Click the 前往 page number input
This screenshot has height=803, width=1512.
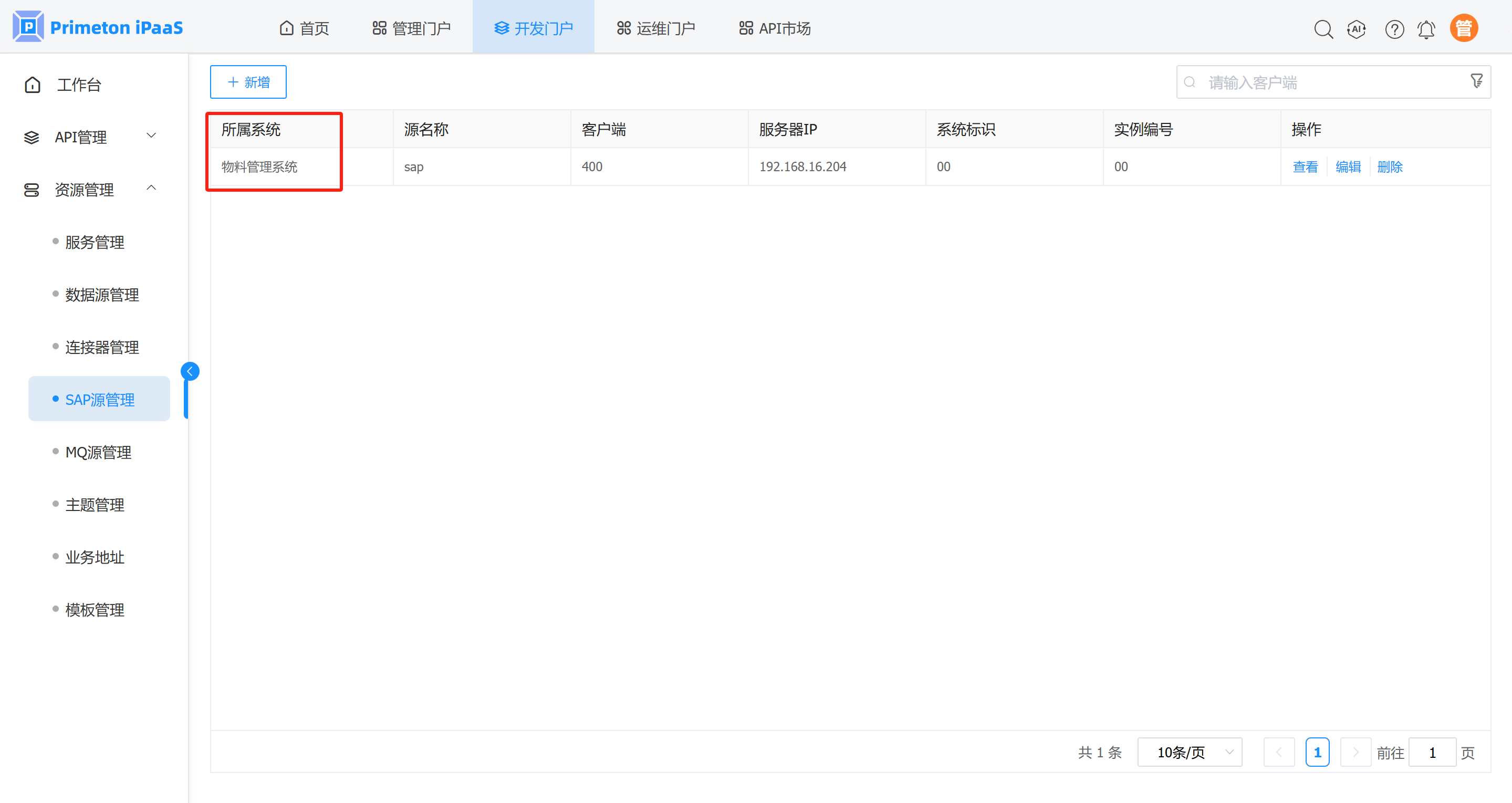1432,752
